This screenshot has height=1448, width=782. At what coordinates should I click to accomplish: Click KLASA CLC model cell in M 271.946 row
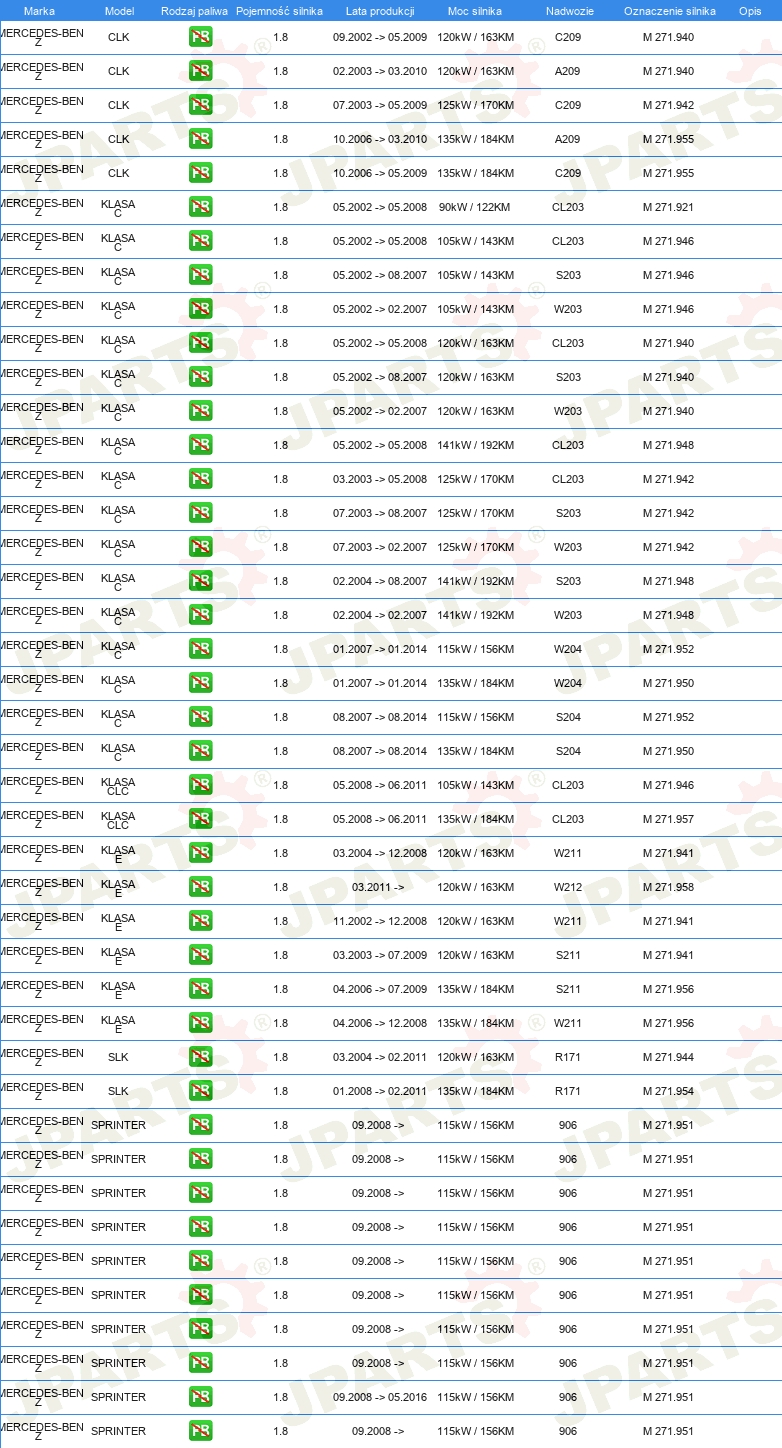(118, 787)
